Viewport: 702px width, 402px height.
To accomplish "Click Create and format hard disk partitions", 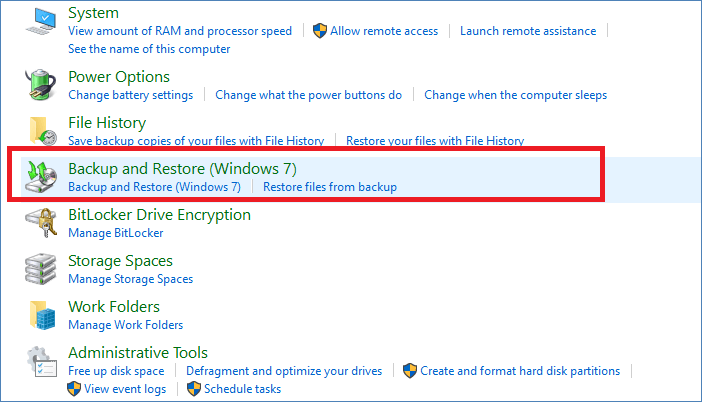I will [x=520, y=371].
